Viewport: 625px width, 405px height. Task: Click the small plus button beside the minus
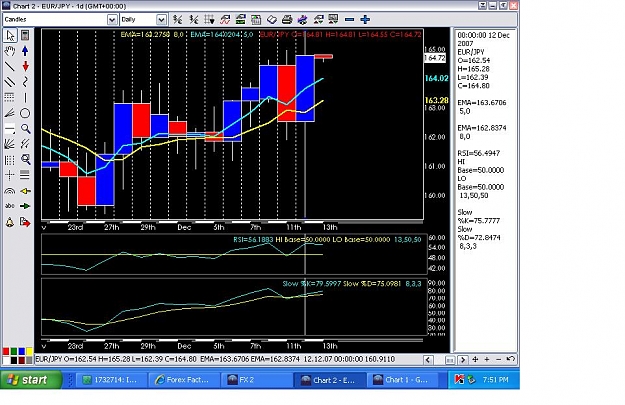(x=487, y=359)
